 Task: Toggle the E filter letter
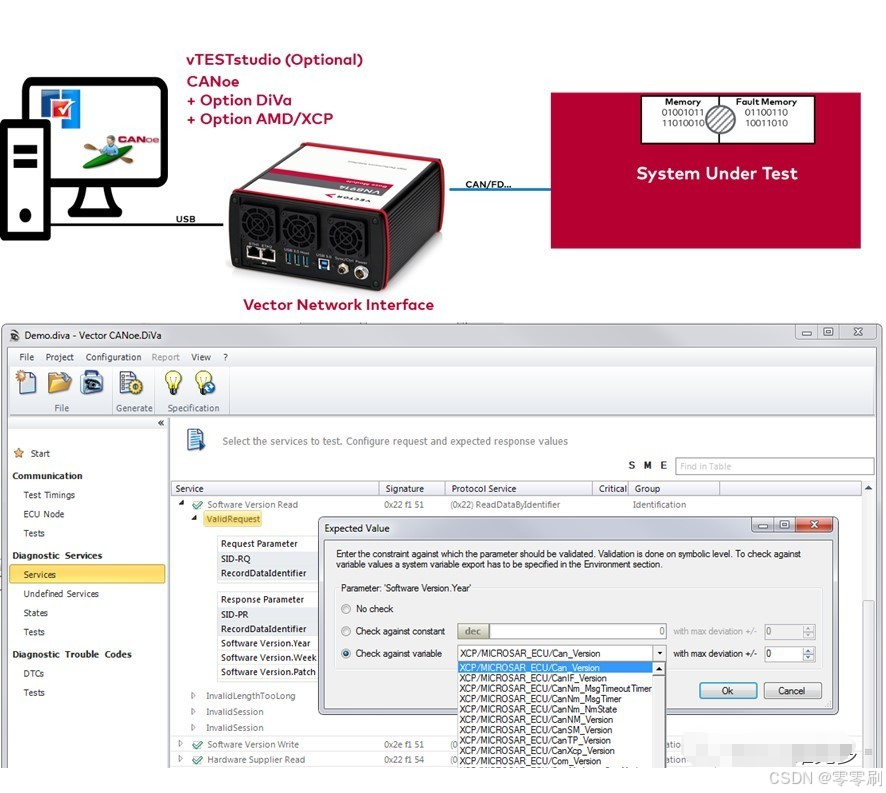[x=664, y=465]
